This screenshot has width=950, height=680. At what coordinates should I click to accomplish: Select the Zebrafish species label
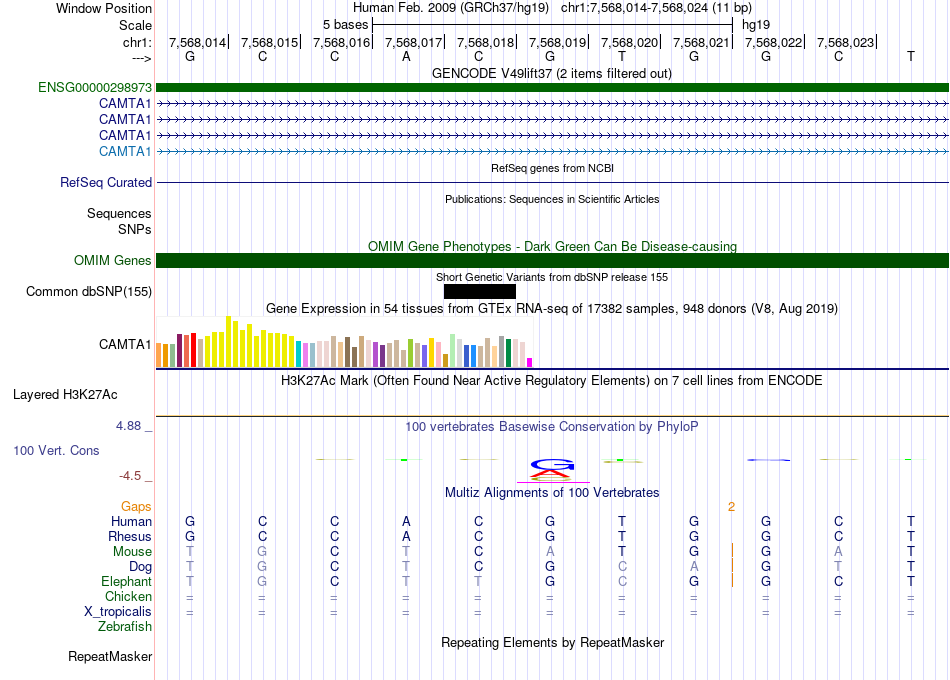tap(125, 627)
